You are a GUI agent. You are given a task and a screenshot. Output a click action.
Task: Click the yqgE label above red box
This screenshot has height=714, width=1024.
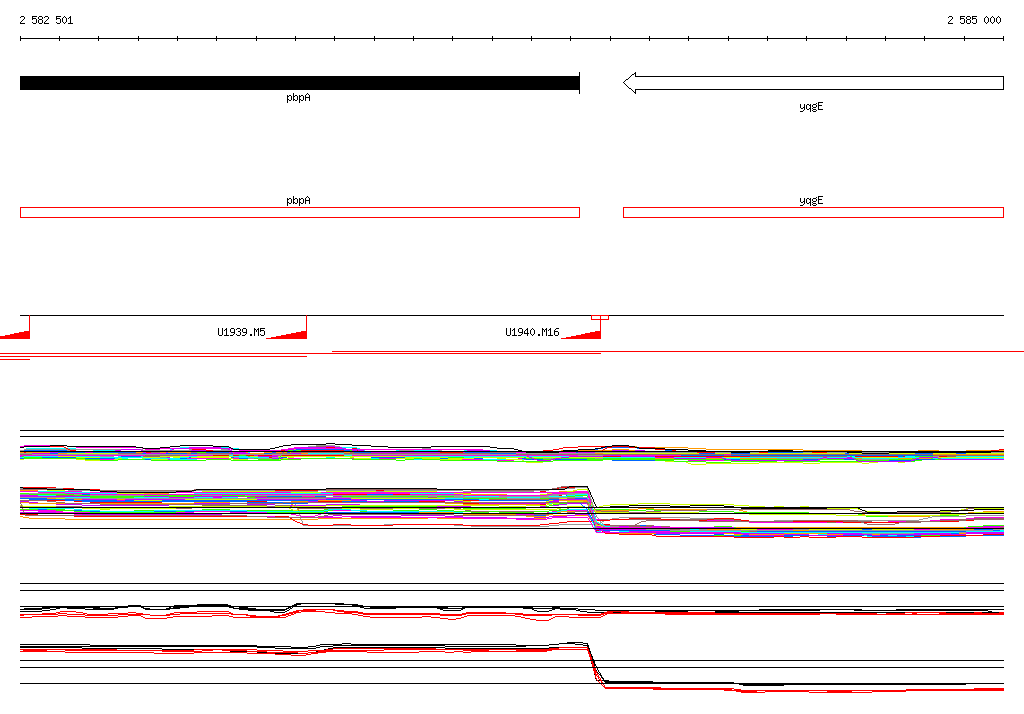(x=811, y=201)
